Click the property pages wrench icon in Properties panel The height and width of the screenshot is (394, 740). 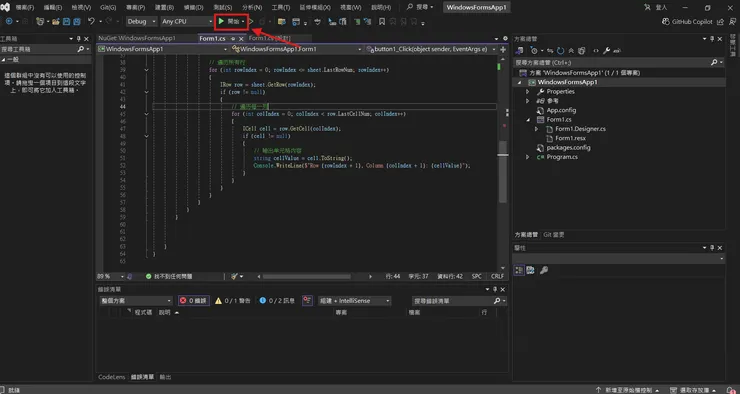pos(544,270)
